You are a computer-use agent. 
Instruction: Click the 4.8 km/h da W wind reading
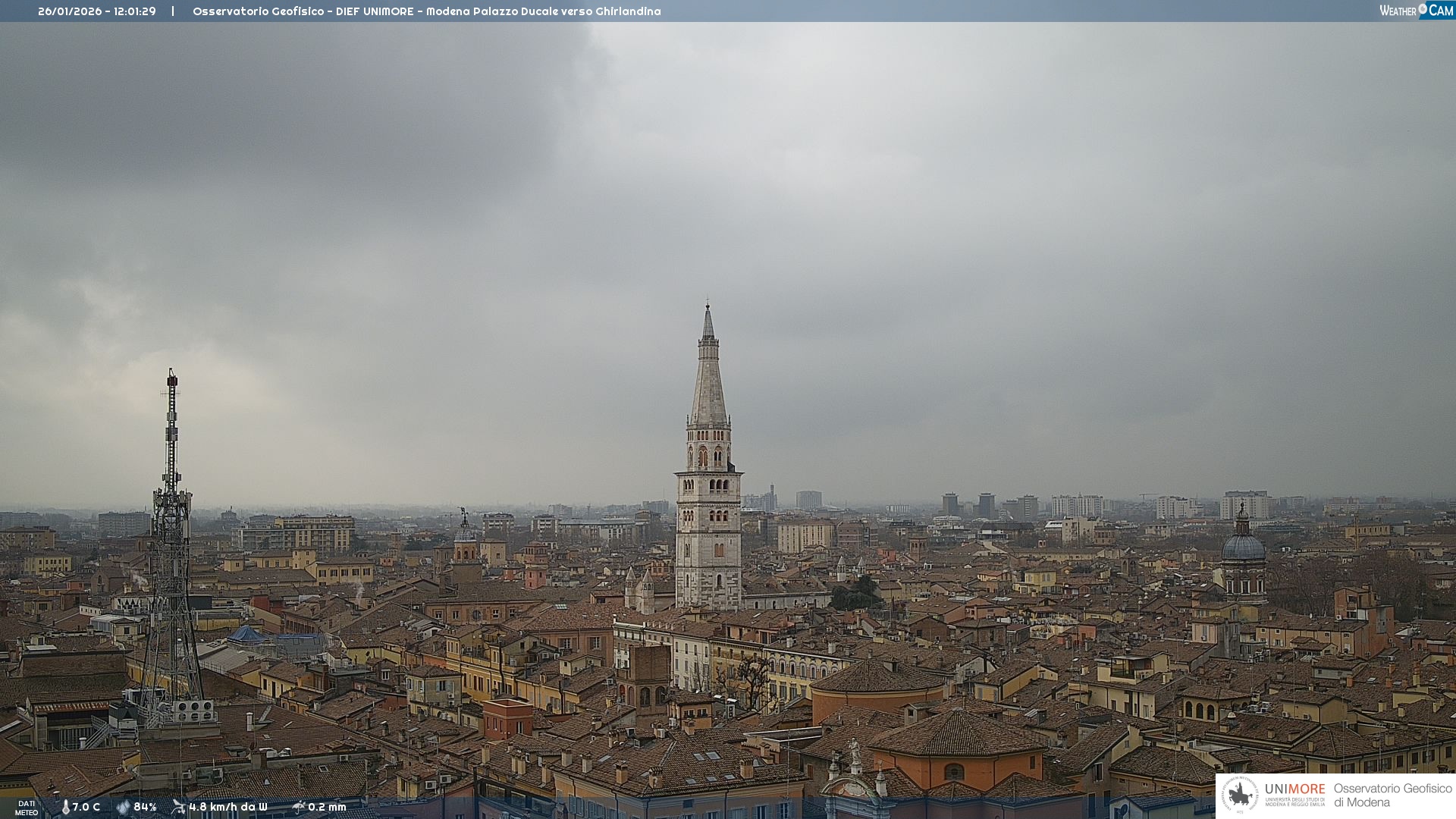[228, 807]
